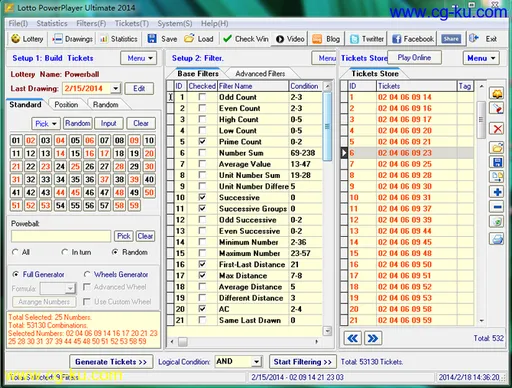Open the File menu

pyautogui.click(x=18, y=23)
